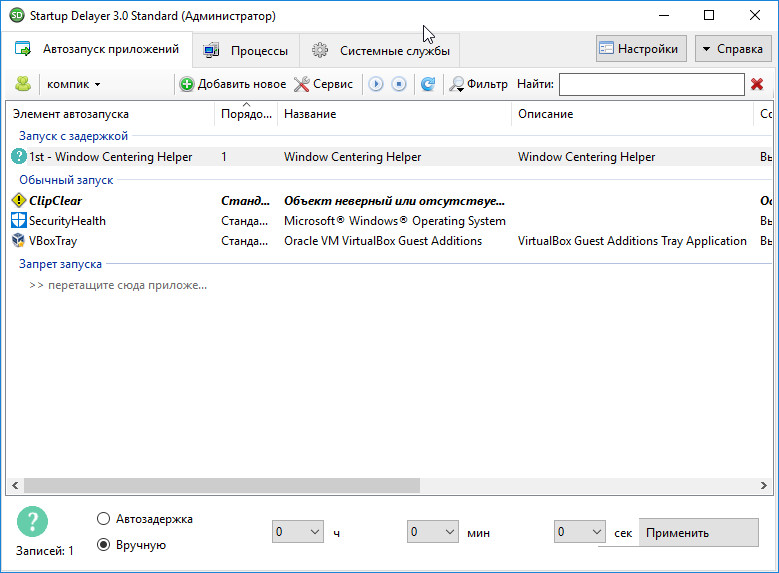The image size is (779, 573).
Task: Click the Настройки button
Action: click(x=641, y=49)
